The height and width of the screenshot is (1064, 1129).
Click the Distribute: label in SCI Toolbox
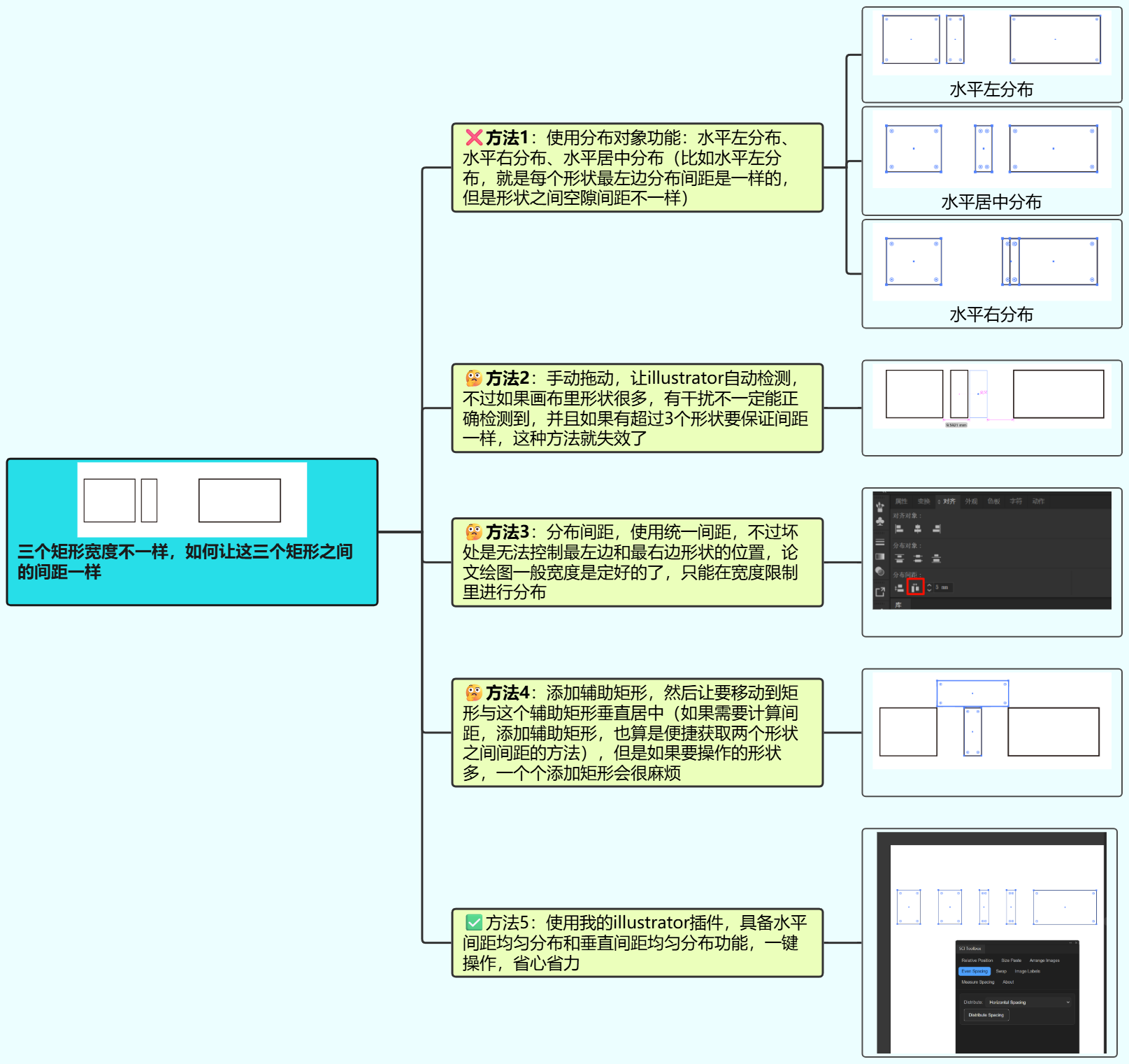click(x=973, y=1002)
